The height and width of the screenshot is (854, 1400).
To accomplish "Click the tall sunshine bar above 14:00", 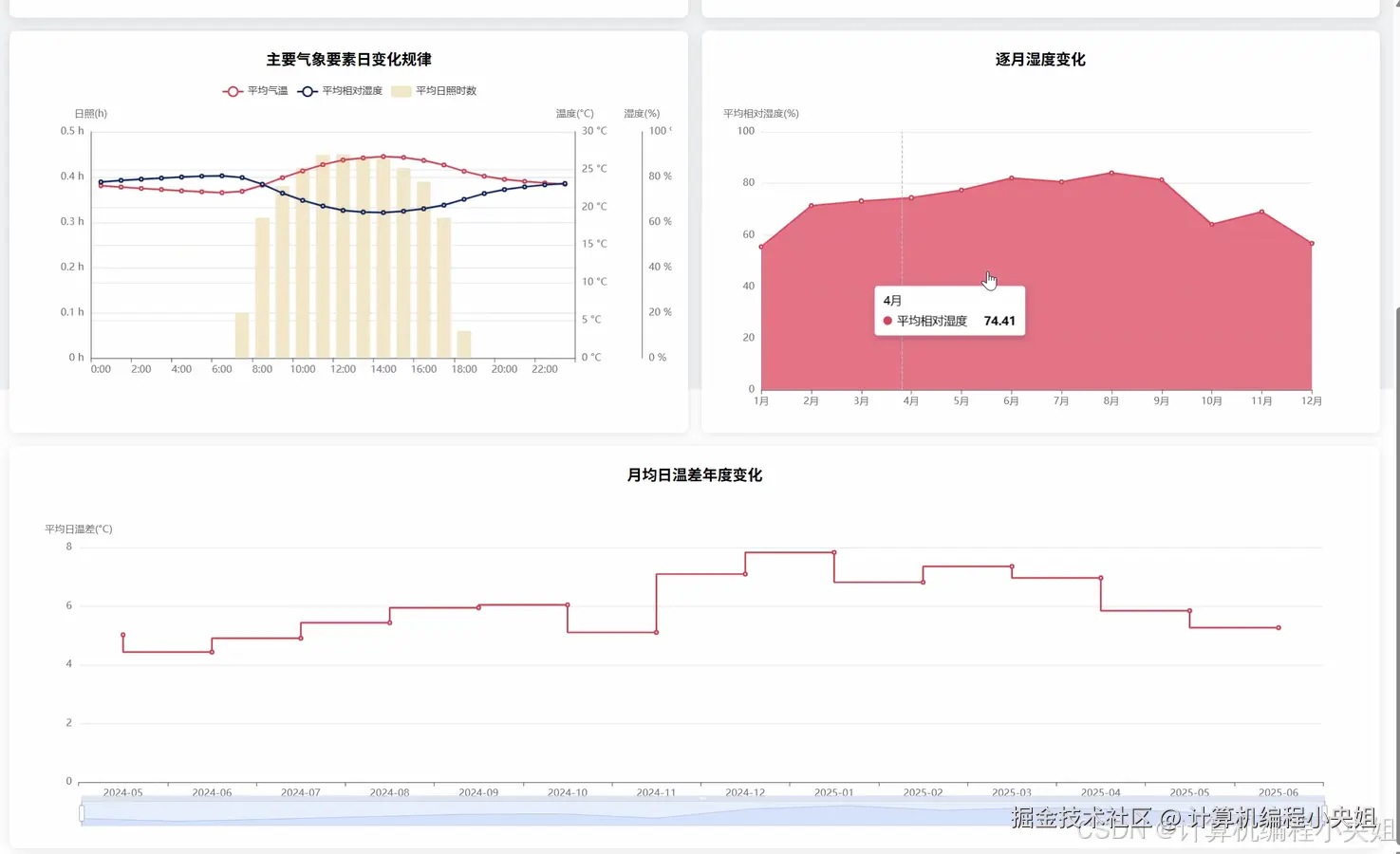I will tap(383, 257).
